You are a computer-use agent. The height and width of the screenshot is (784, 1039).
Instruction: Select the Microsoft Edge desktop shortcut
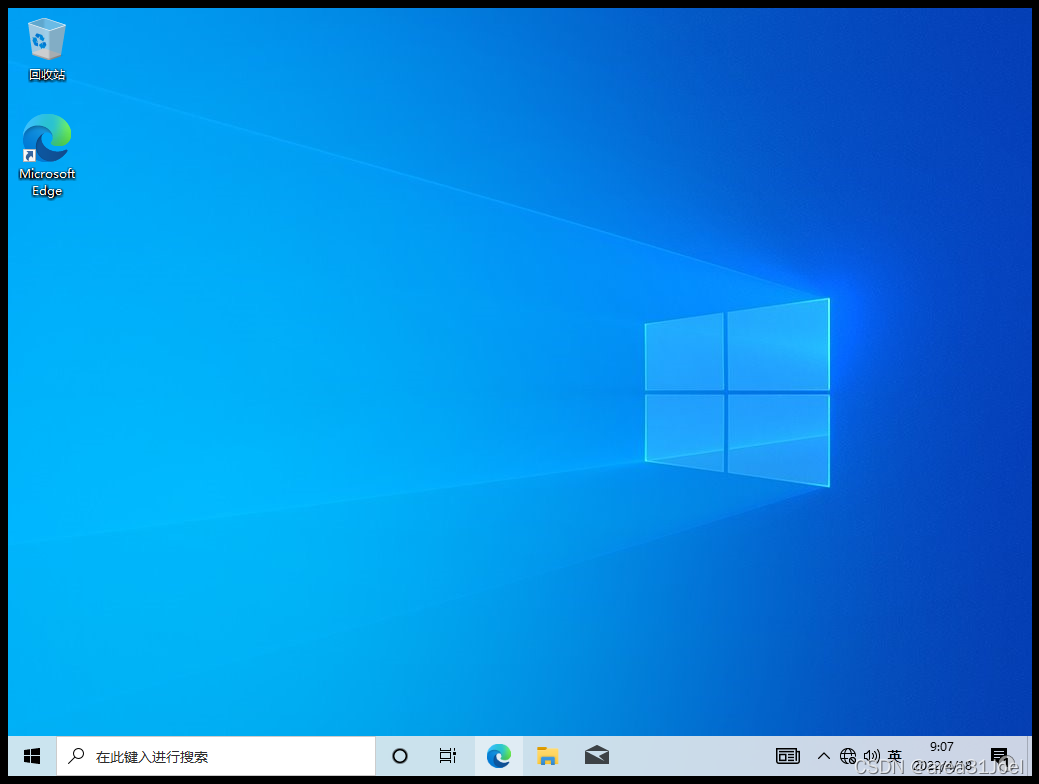pyautogui.click(x=46, y=156)
